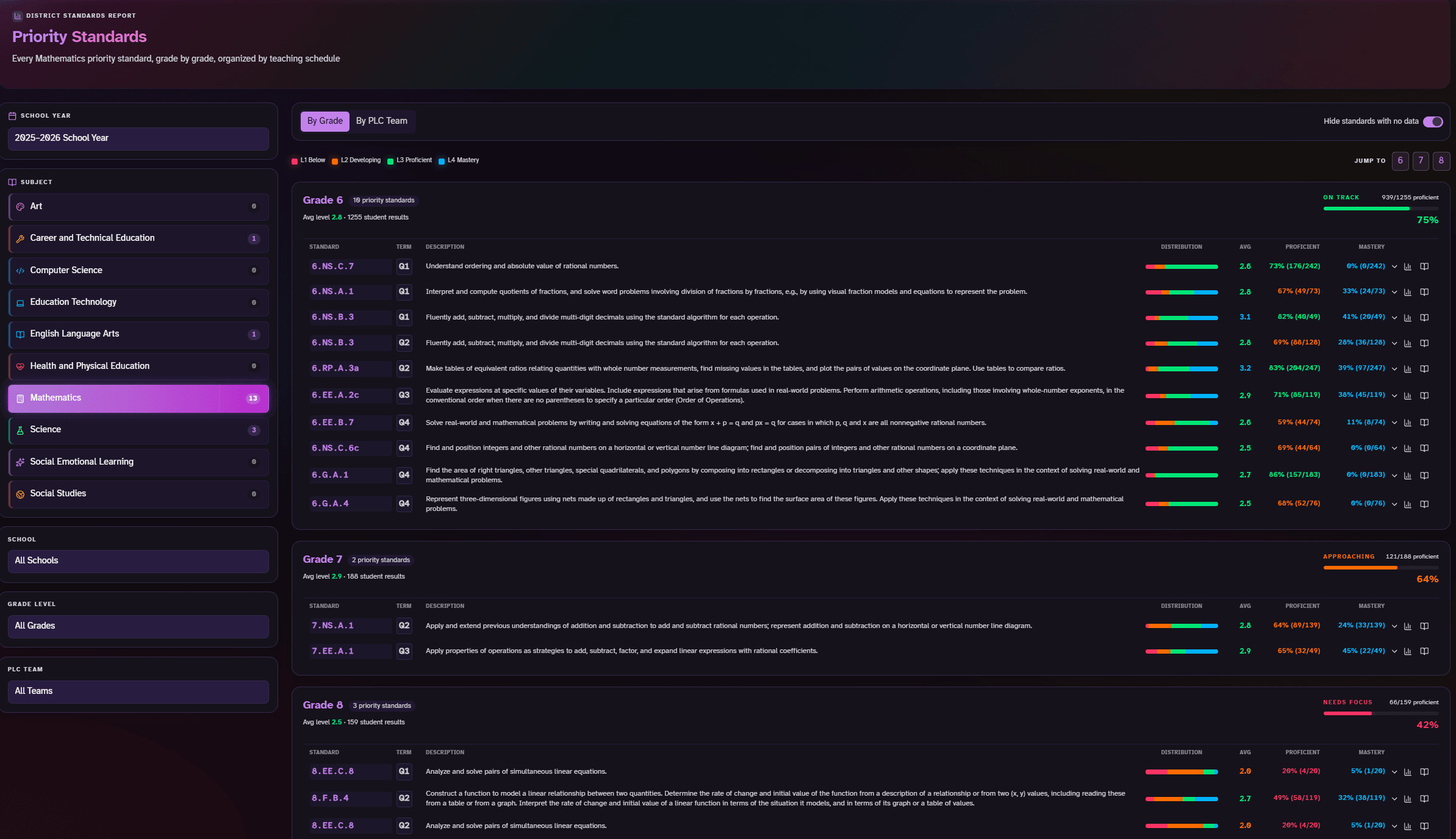Screen dimensions: 1456x839
Task: Open chart icon for standard 6.NS.C.7
Action: tap(1408, 266)
